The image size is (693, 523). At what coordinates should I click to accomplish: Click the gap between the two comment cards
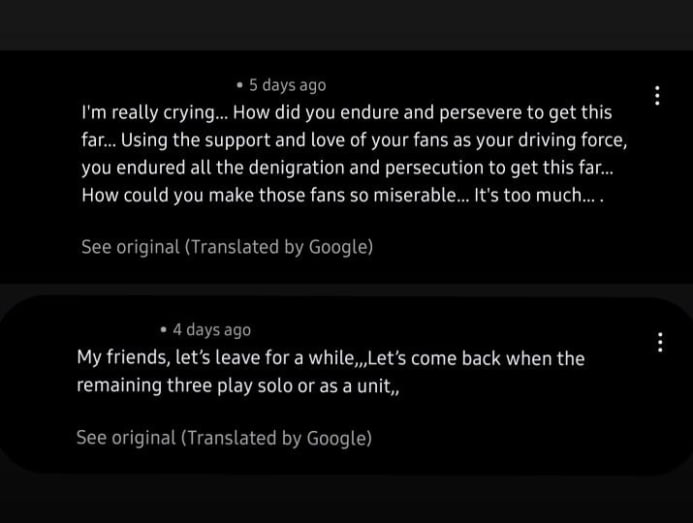(346, 289)
